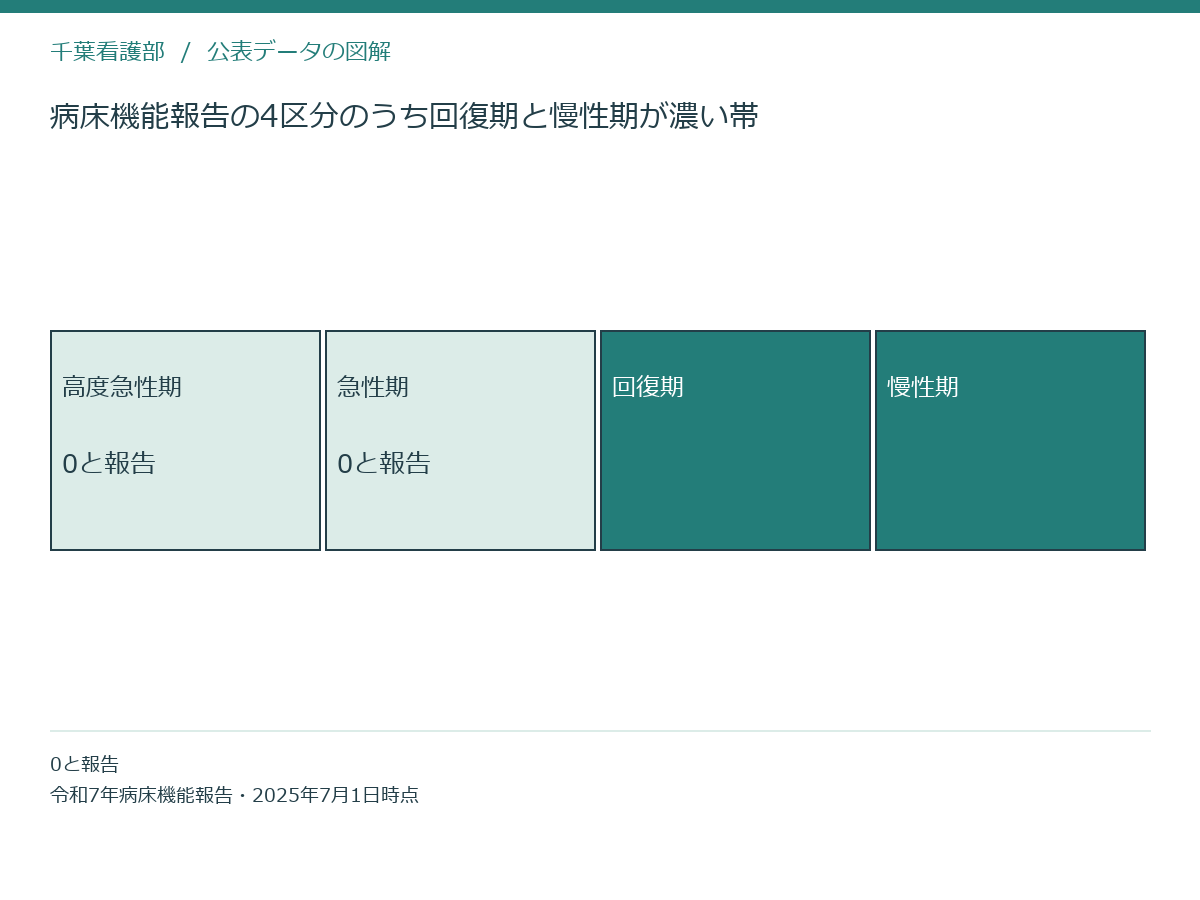Screen dimensions: 1200x900
Task: Click the 千葉看護部 breadcrumb text
Action: pyautogui.click(x=108, y=52)
